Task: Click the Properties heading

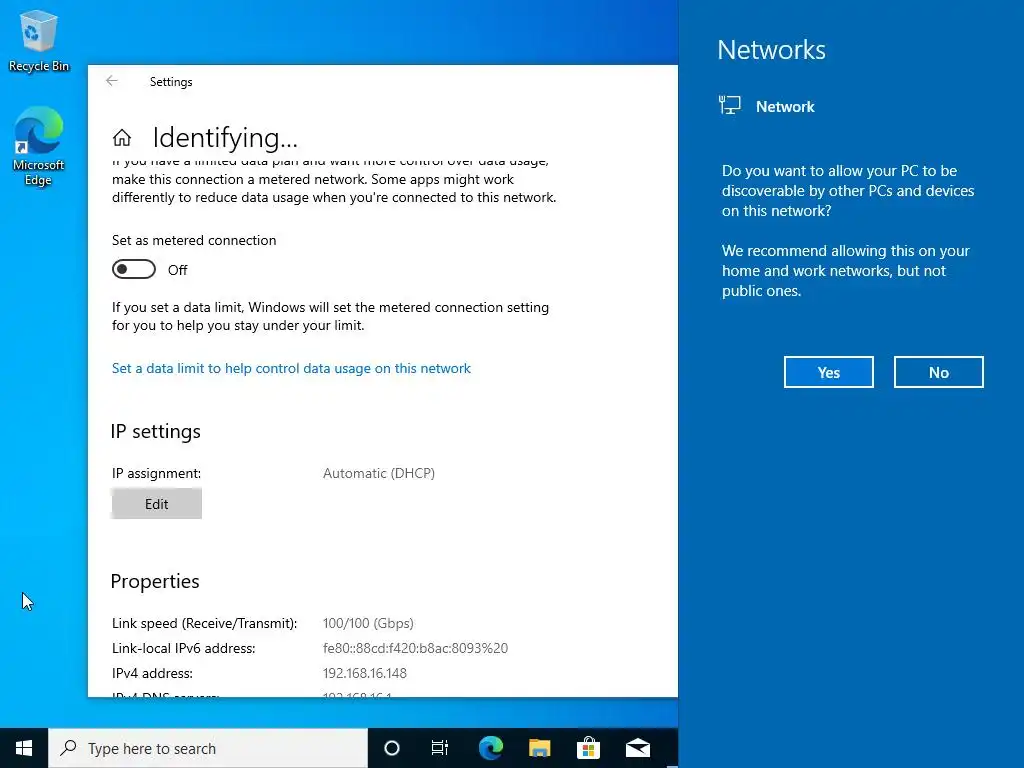Action: pyautogui.click(x=155, y=581)
